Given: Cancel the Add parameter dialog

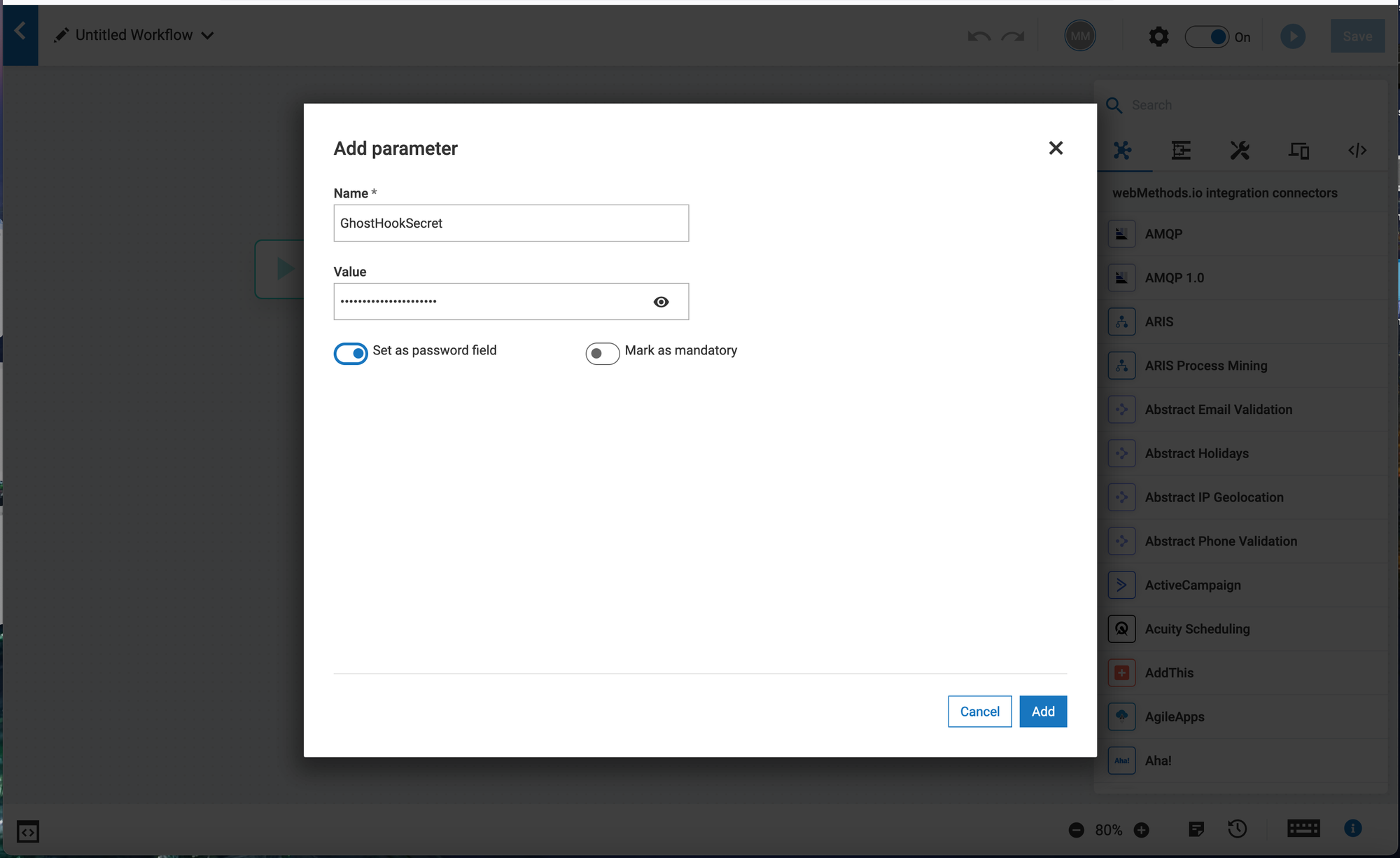Looking at the screenshot, I should (x=979, y=712).
